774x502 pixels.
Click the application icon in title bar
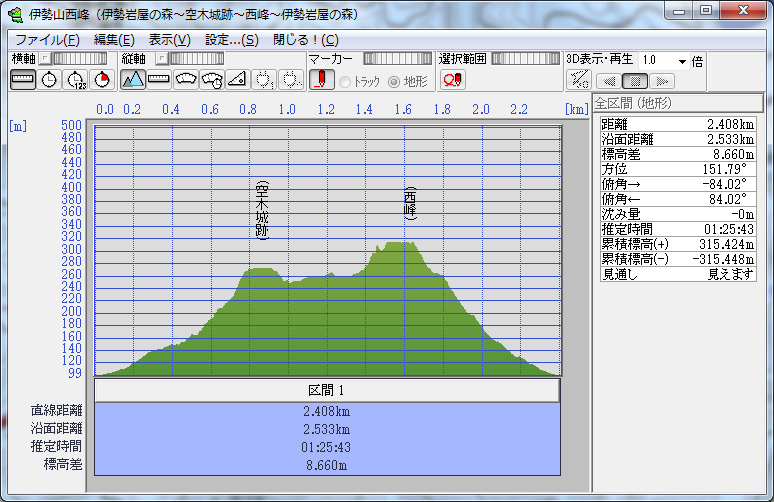click(15, 14)
